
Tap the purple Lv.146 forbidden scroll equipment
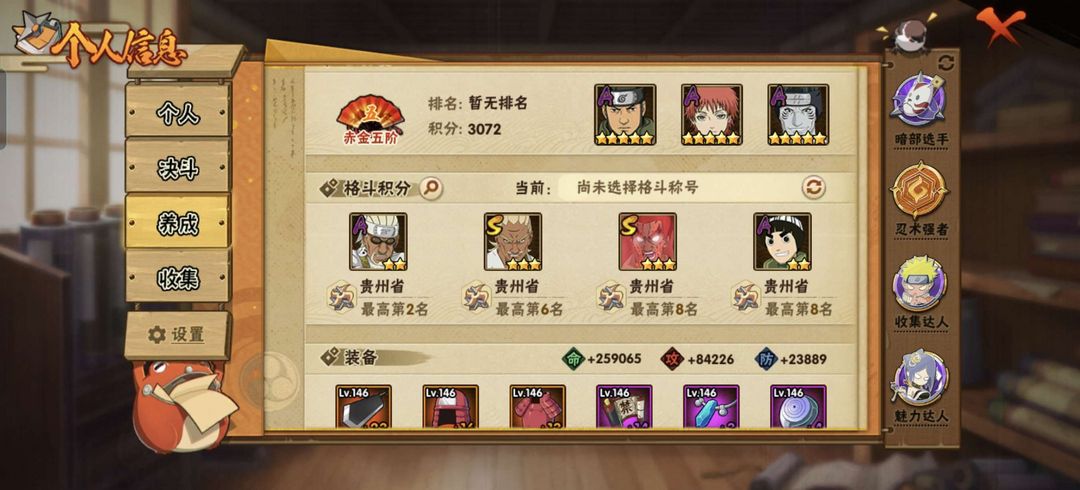624,407
